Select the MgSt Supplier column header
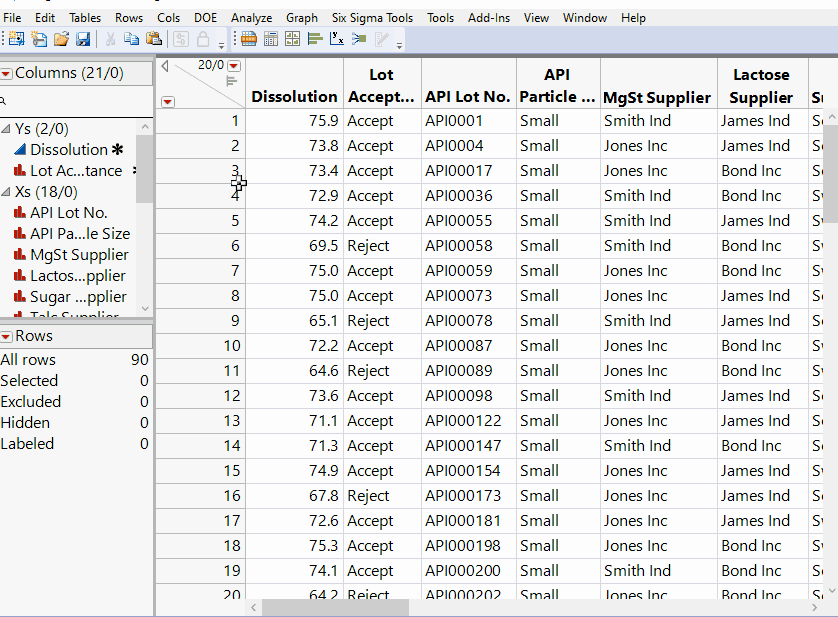Screen dimensions: 838x617 pos(657,97)
